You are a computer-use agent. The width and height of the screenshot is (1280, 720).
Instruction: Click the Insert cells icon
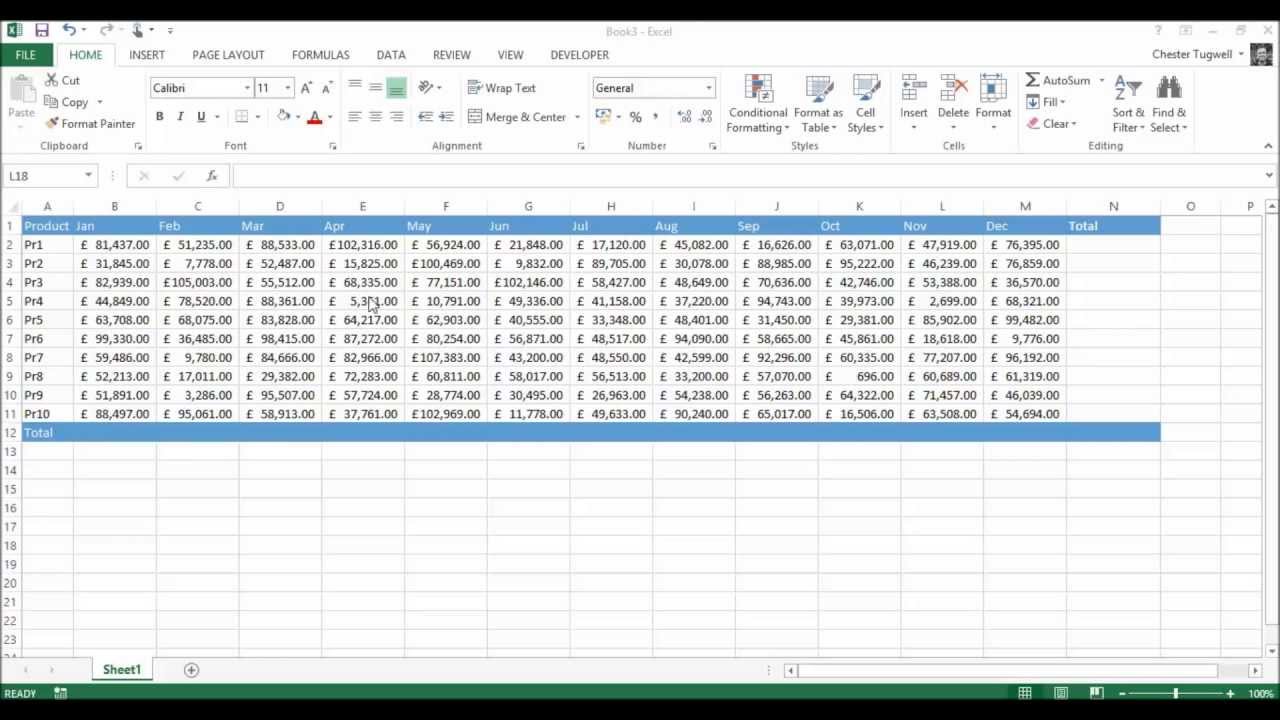coord(913,91)
